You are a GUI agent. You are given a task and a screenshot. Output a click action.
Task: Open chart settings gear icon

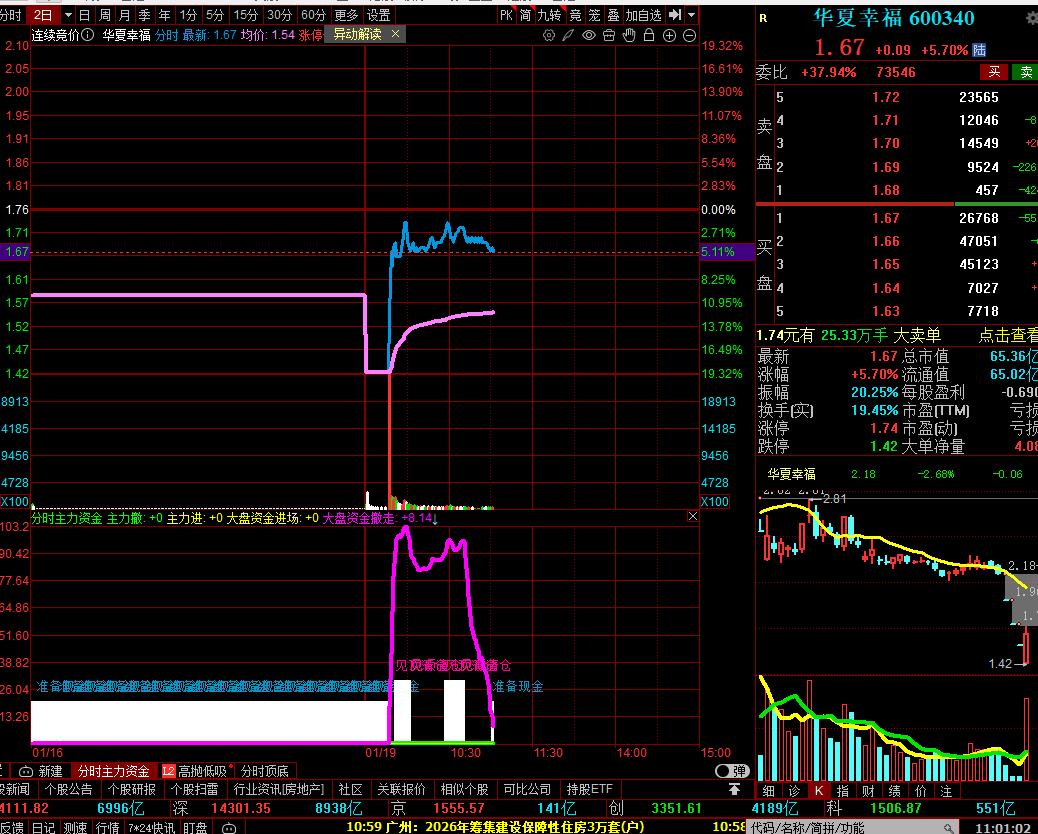point(549,35)
